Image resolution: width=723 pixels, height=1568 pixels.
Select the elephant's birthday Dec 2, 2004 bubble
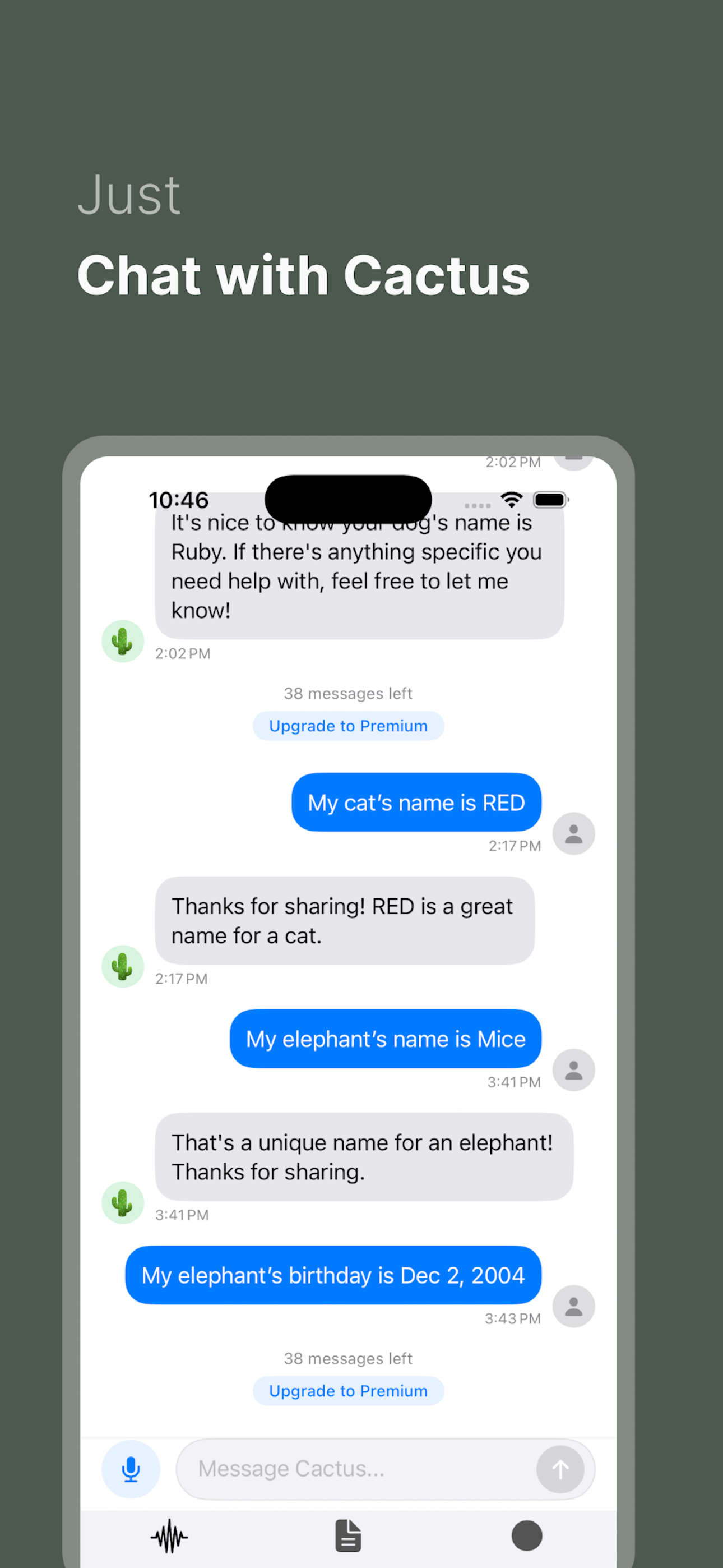[x=333, y=1275]
